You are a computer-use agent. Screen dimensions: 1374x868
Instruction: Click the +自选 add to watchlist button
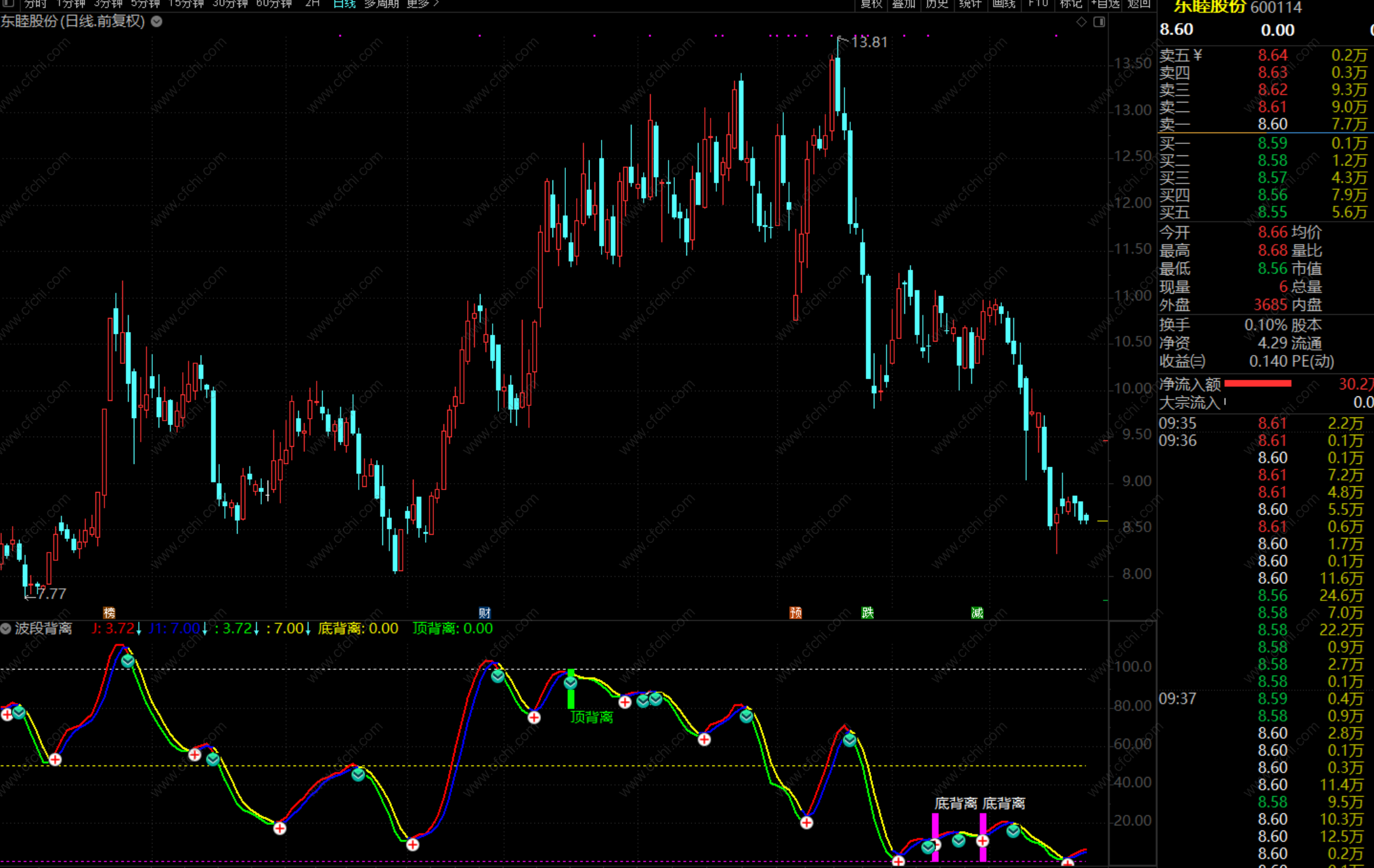[1105, 3]
